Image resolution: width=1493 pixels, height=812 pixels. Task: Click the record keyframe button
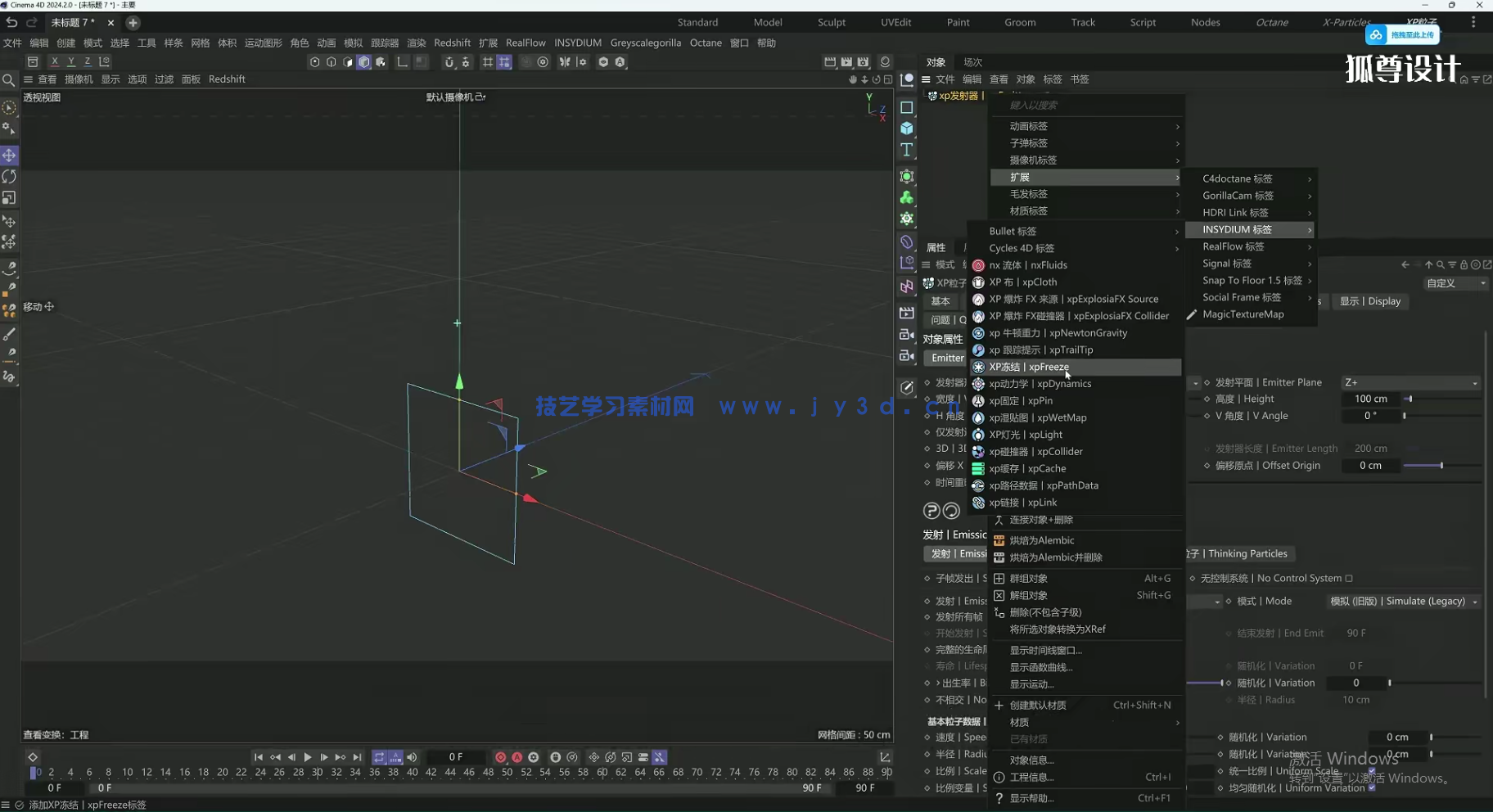pyautogui.click(x=500, y=757)
